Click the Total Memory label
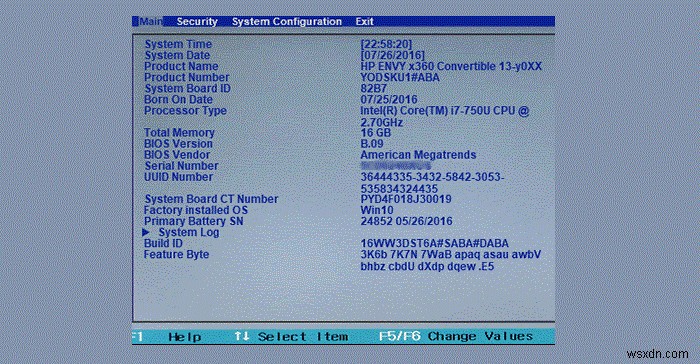 pyautogui.click(x=179, y=133)
